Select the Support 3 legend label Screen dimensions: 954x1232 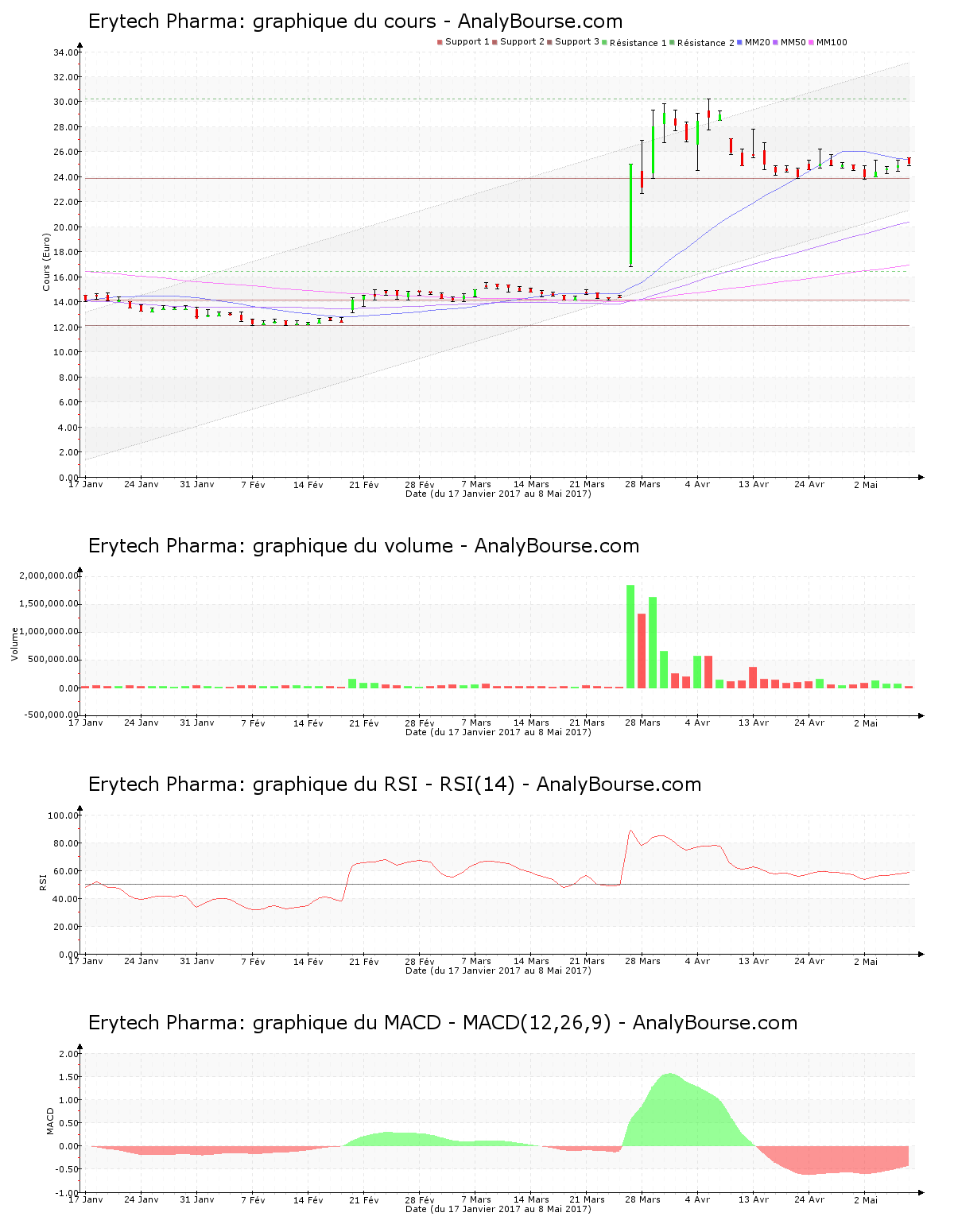(x=577, y=42)
